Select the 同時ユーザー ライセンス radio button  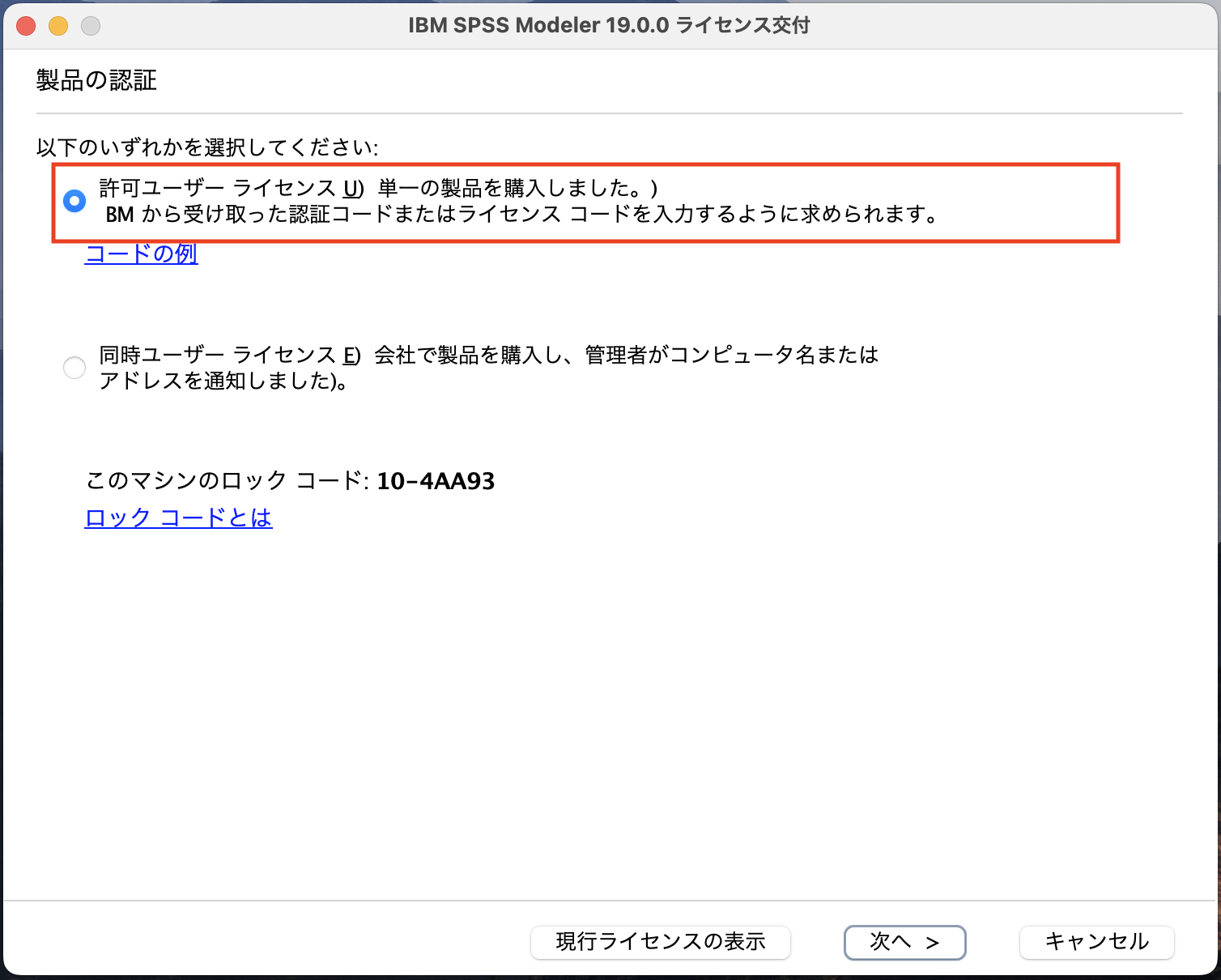pos(74,368)
